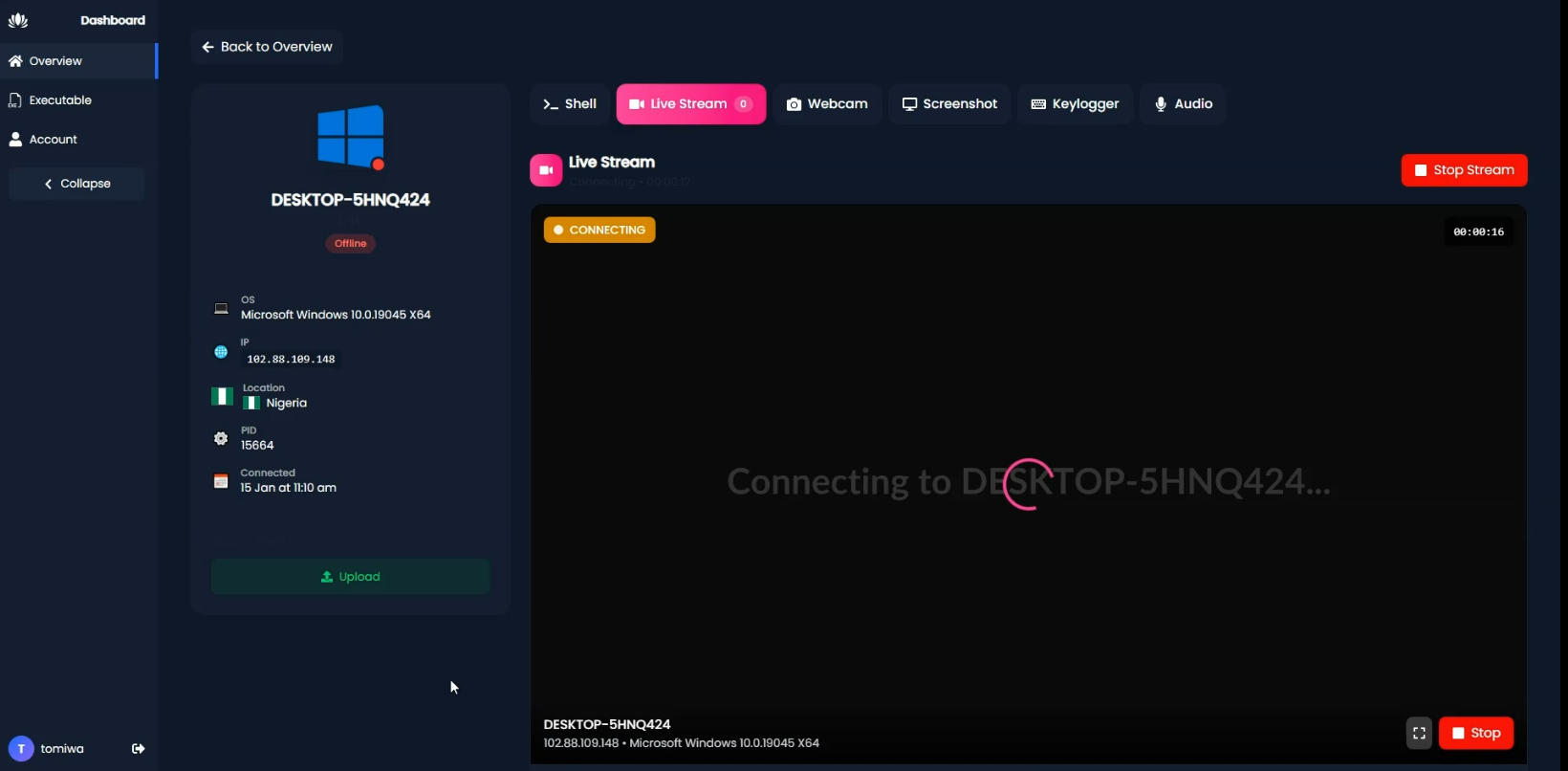The width and height of the screenshot is (1568, 771).
Task: Open the Audio tab
Action: [x=1183, y=104]
